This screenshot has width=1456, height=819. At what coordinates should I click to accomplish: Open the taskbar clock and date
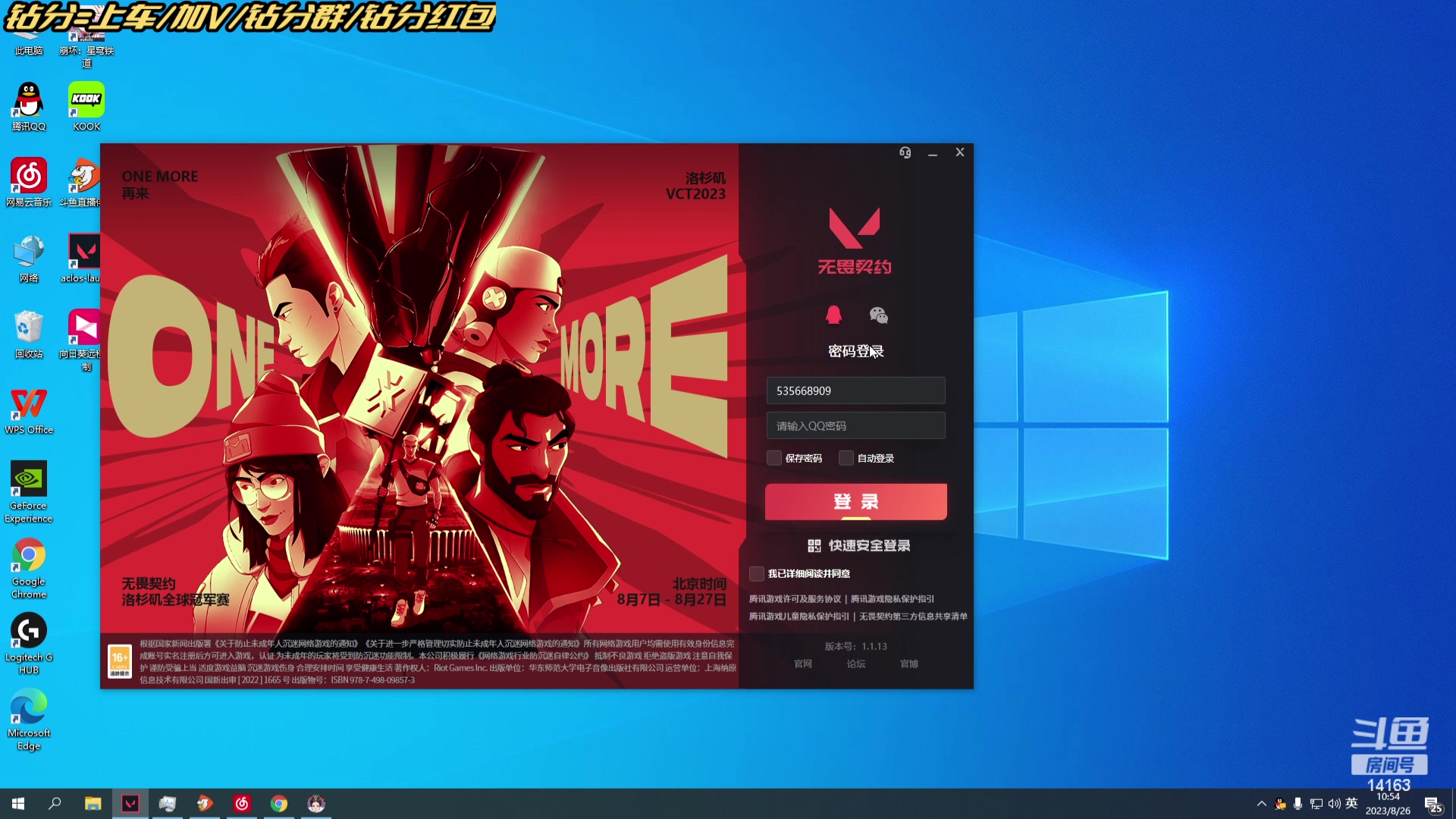click(1388, 804)
